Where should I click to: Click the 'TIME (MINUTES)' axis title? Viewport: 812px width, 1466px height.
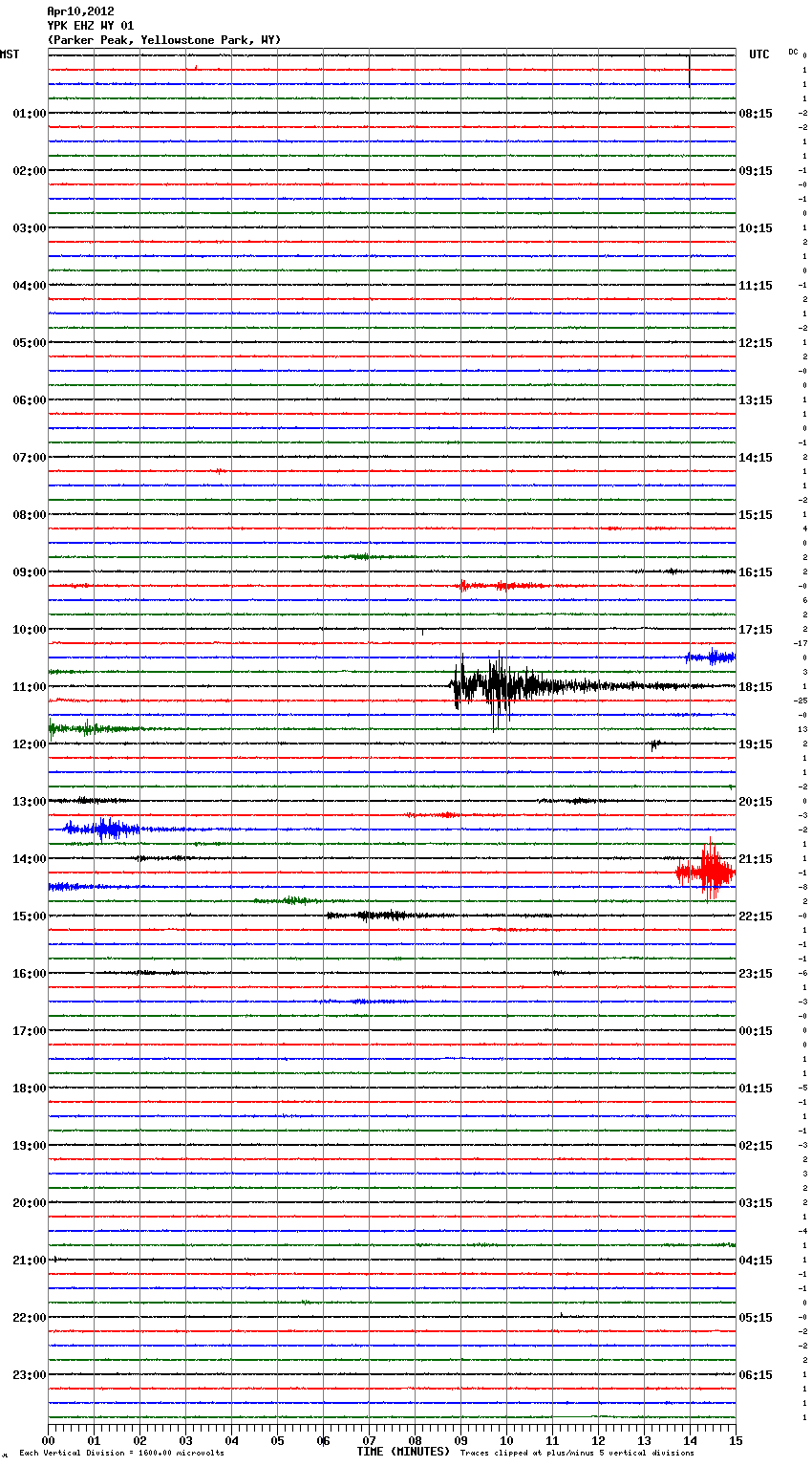(403, 1452)
